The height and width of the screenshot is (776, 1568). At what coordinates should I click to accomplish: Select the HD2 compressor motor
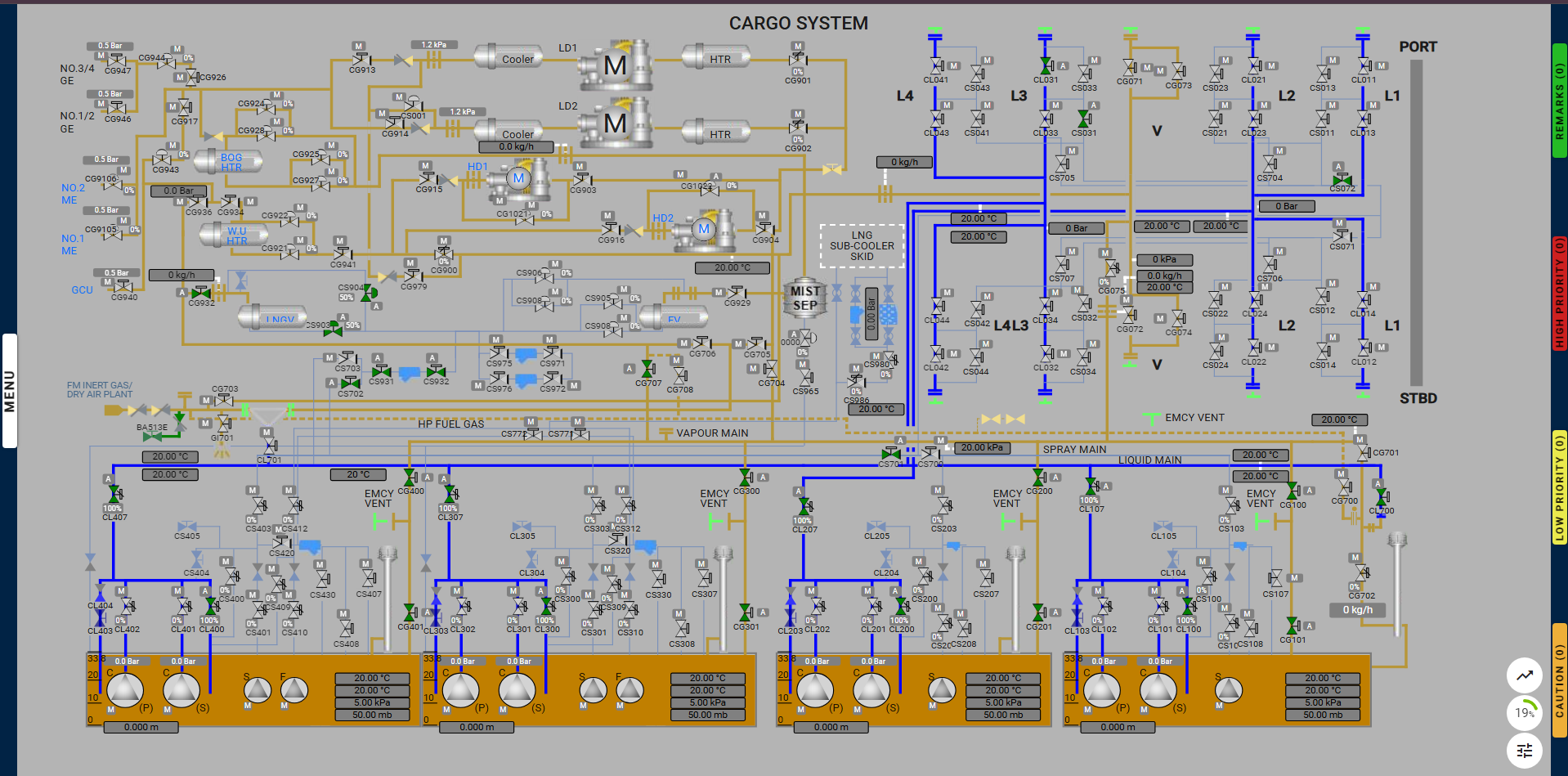703,230
